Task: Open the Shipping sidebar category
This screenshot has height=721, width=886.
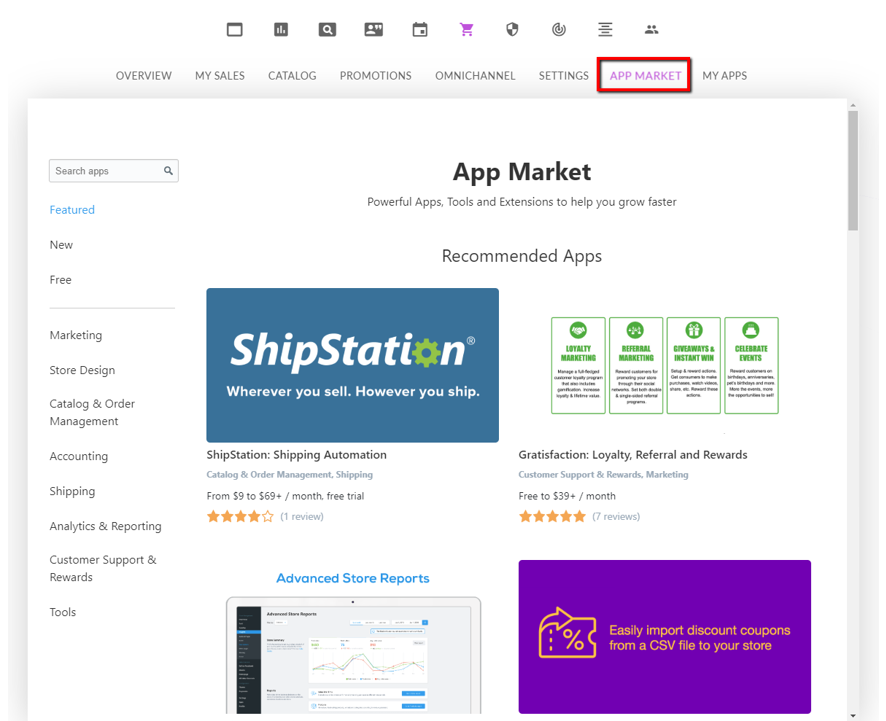Action: [x=72, y=491]
